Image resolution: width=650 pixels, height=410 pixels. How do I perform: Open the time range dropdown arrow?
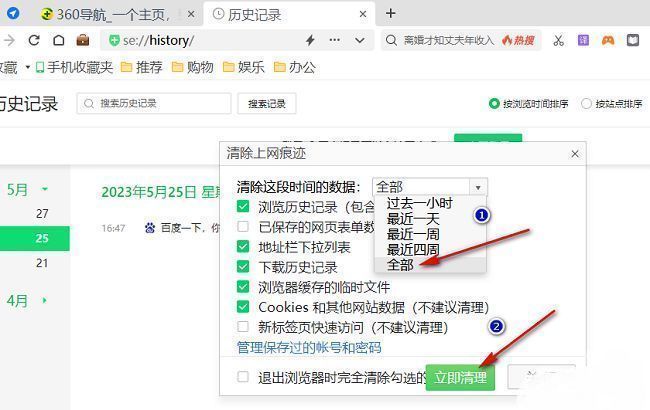tap(478, 187)
